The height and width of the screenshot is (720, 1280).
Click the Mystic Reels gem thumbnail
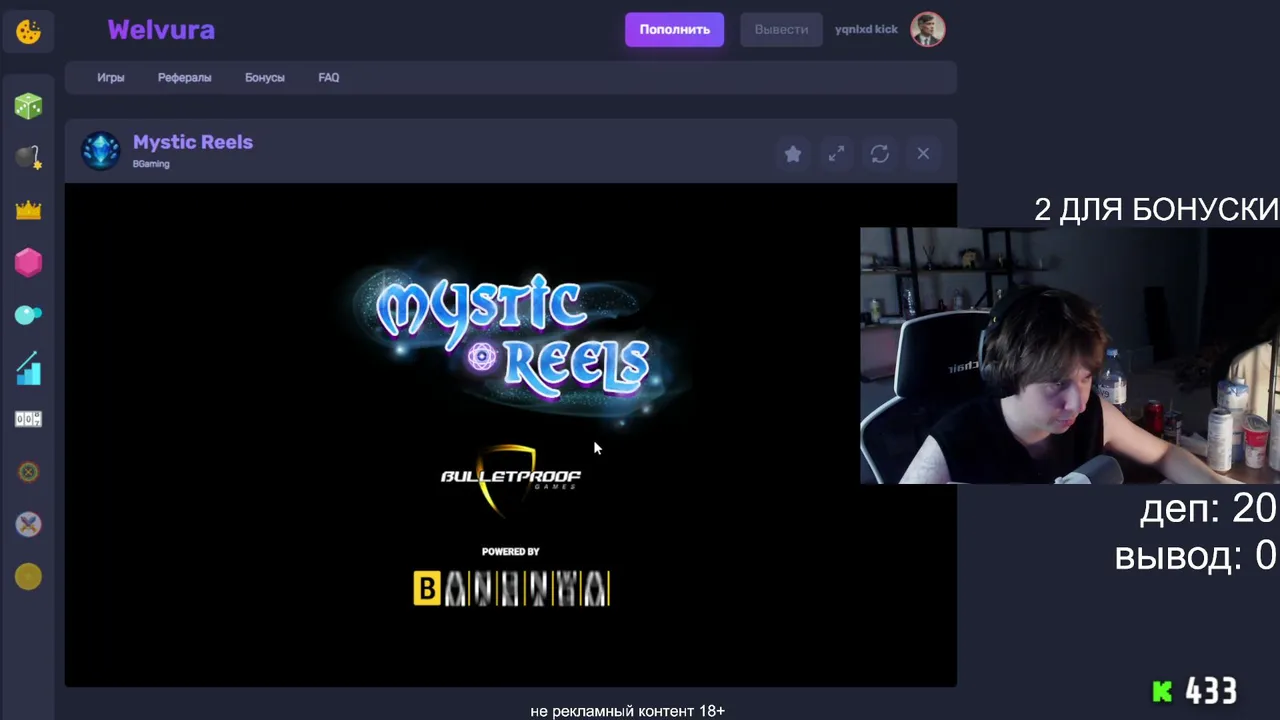click(x=100, y=151)
